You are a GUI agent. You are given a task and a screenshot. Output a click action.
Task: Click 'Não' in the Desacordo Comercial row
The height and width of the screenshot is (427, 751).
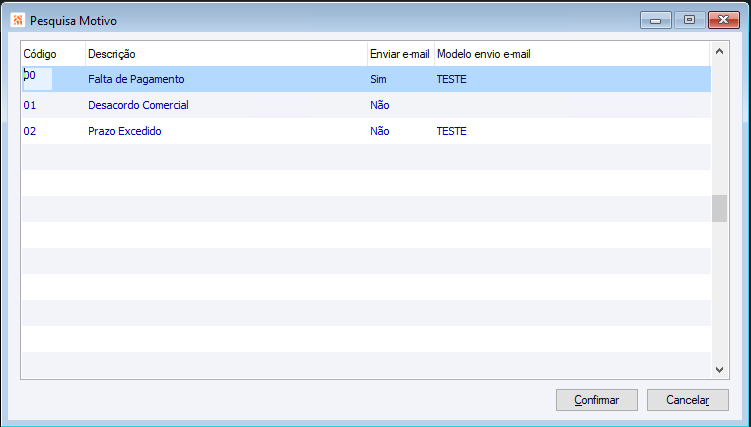380,105
